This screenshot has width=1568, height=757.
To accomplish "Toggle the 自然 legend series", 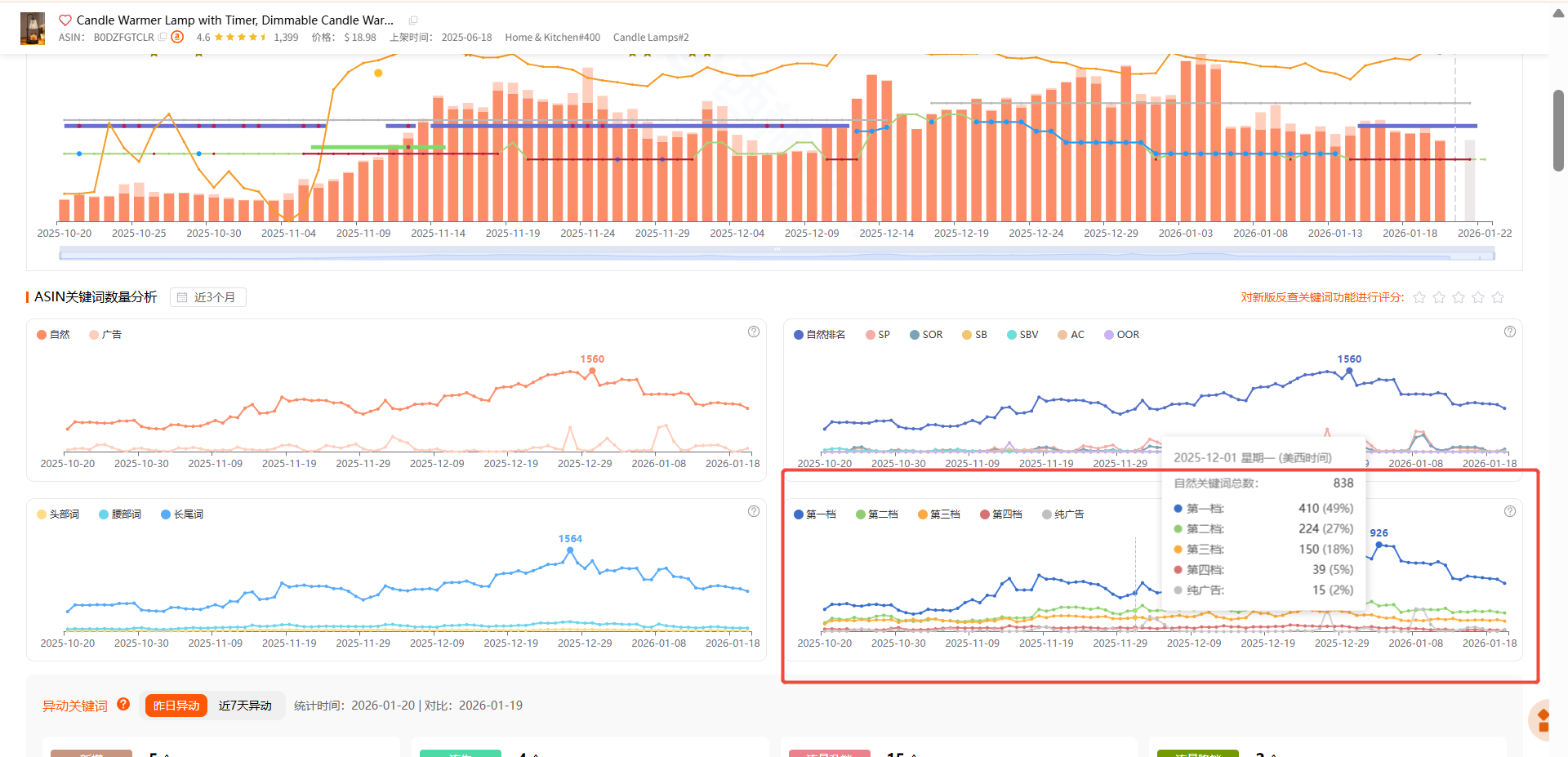I will coord(53,335).
